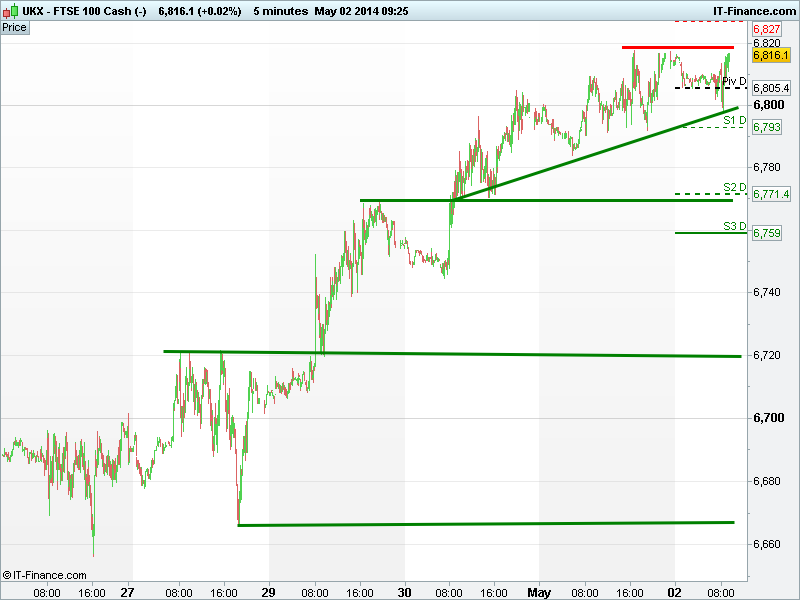
Task: Click the Piv D pivot label
Action: click(x=734, y=81)
